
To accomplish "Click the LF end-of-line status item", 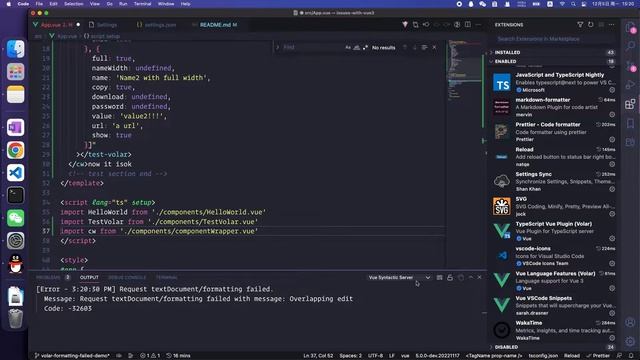I will (x=392, y=356).
